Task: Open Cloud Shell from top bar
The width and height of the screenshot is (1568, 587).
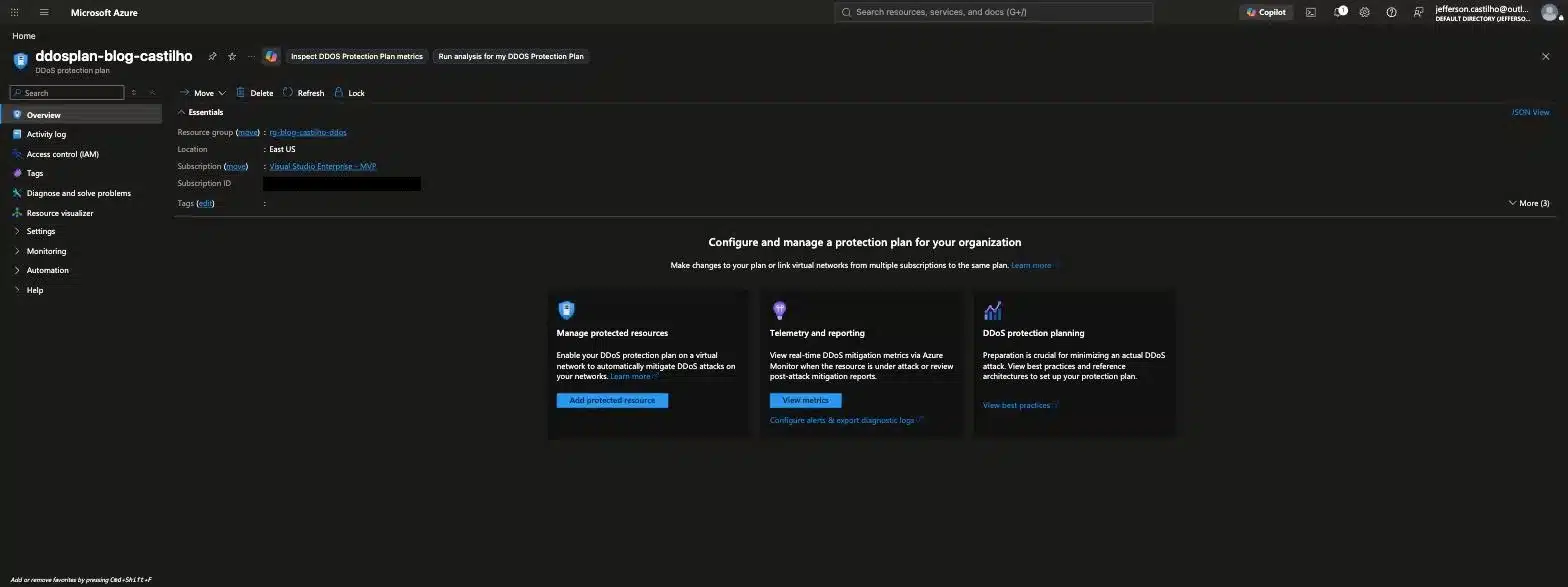Action: [x=1311, y=12]
